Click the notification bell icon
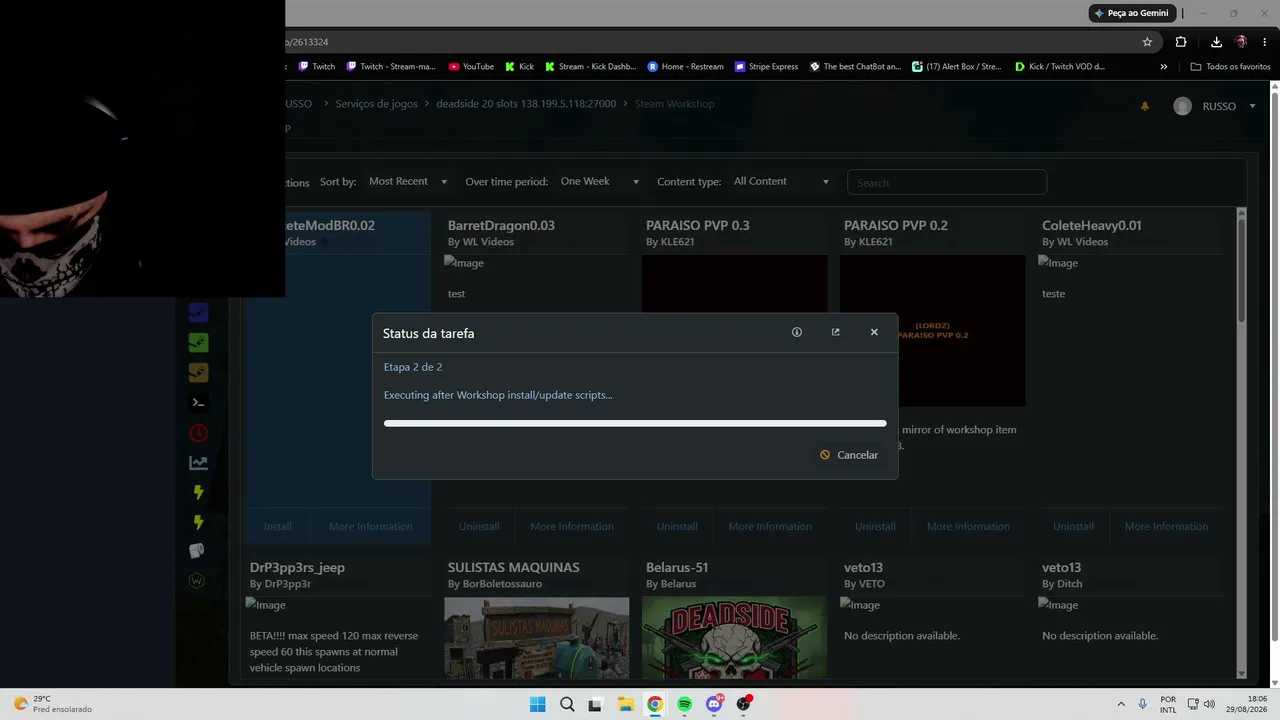1280x720 pixels. pyautogui.click(x=1145, y=106)
